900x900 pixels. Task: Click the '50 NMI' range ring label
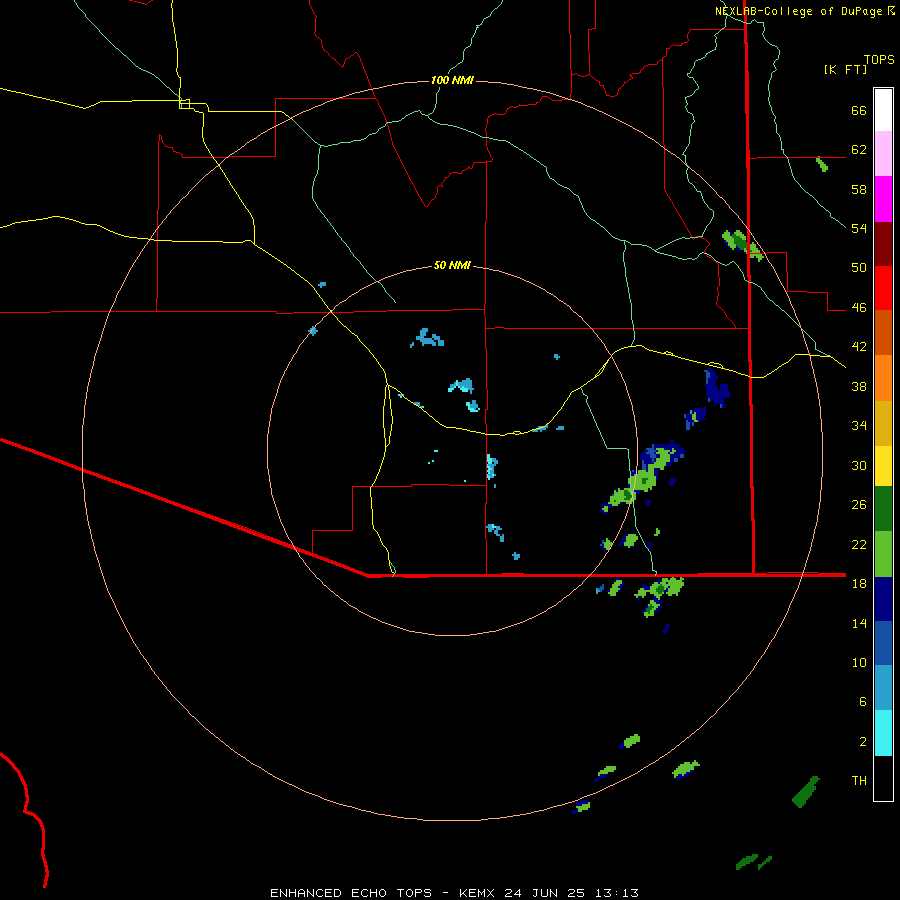tap(452, 265)
